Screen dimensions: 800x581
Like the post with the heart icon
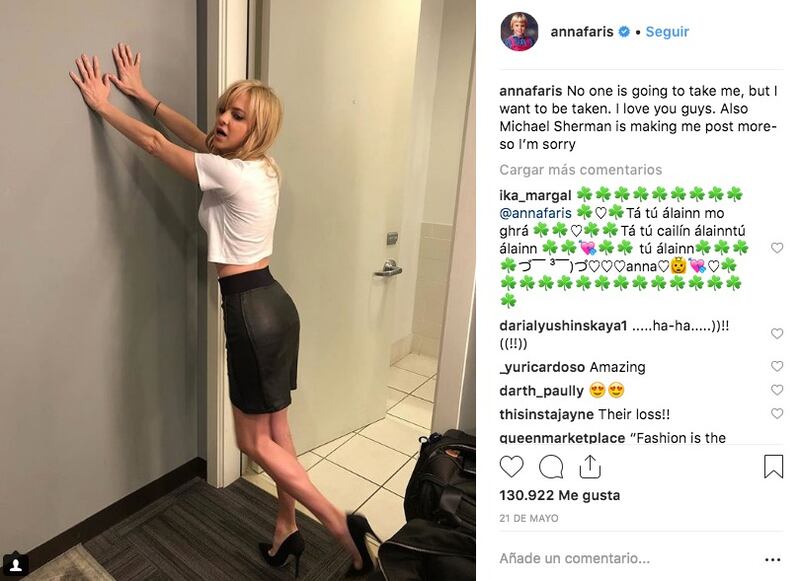pos(511,466)
